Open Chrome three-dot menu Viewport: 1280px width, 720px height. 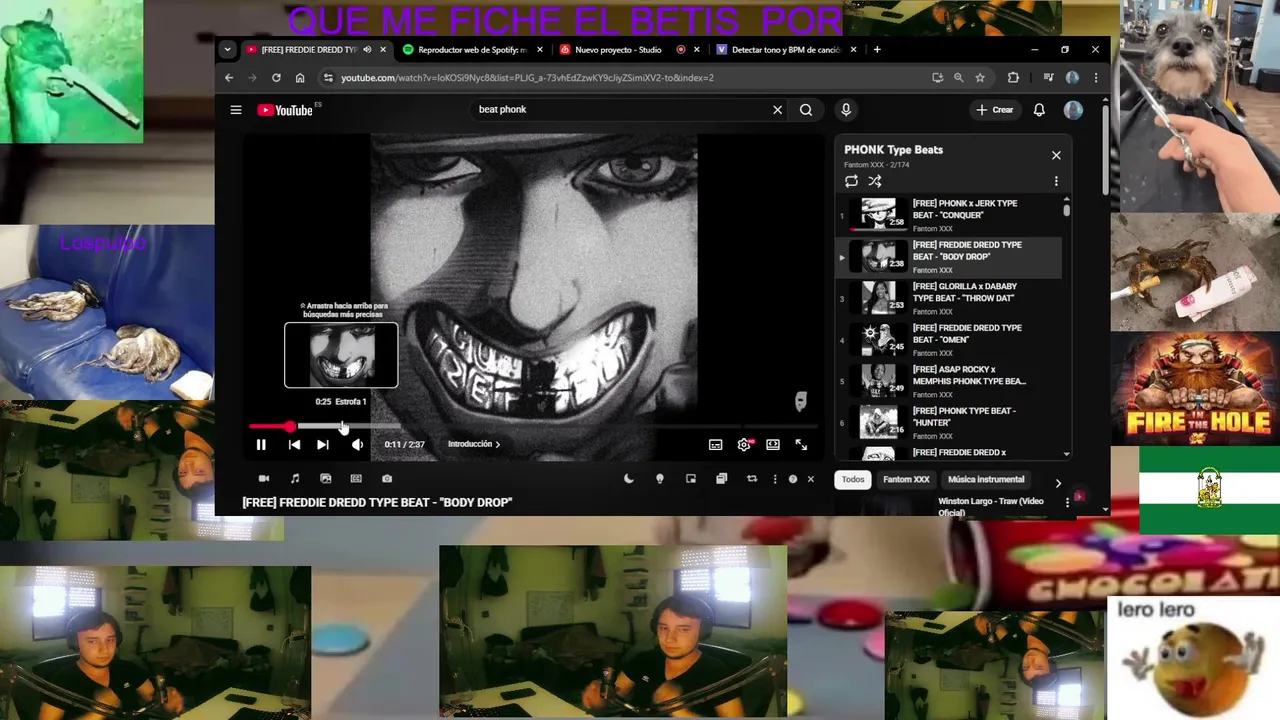pyautogui.click(x=1096, y=78)
